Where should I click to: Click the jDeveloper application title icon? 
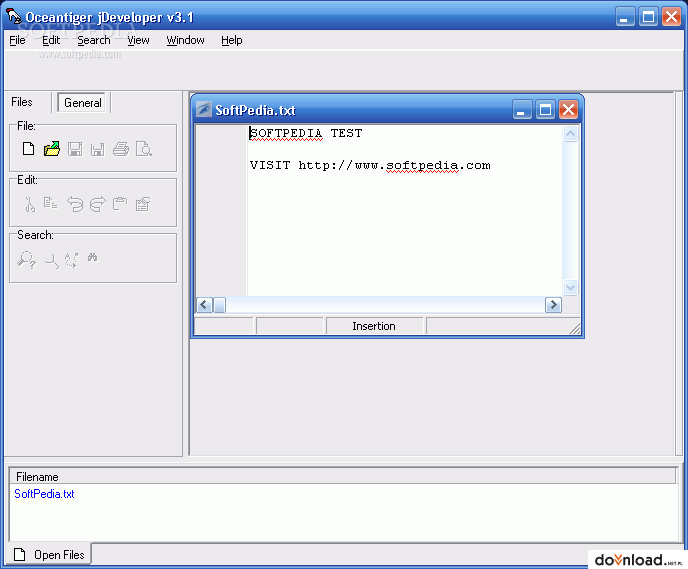pos(14,17)
